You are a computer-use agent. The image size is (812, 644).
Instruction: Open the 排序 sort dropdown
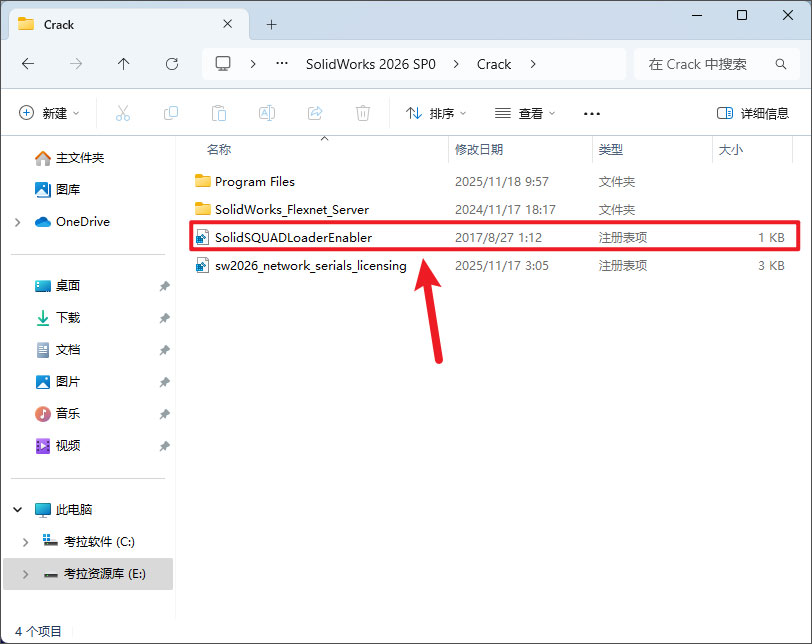tap(438, 114)
